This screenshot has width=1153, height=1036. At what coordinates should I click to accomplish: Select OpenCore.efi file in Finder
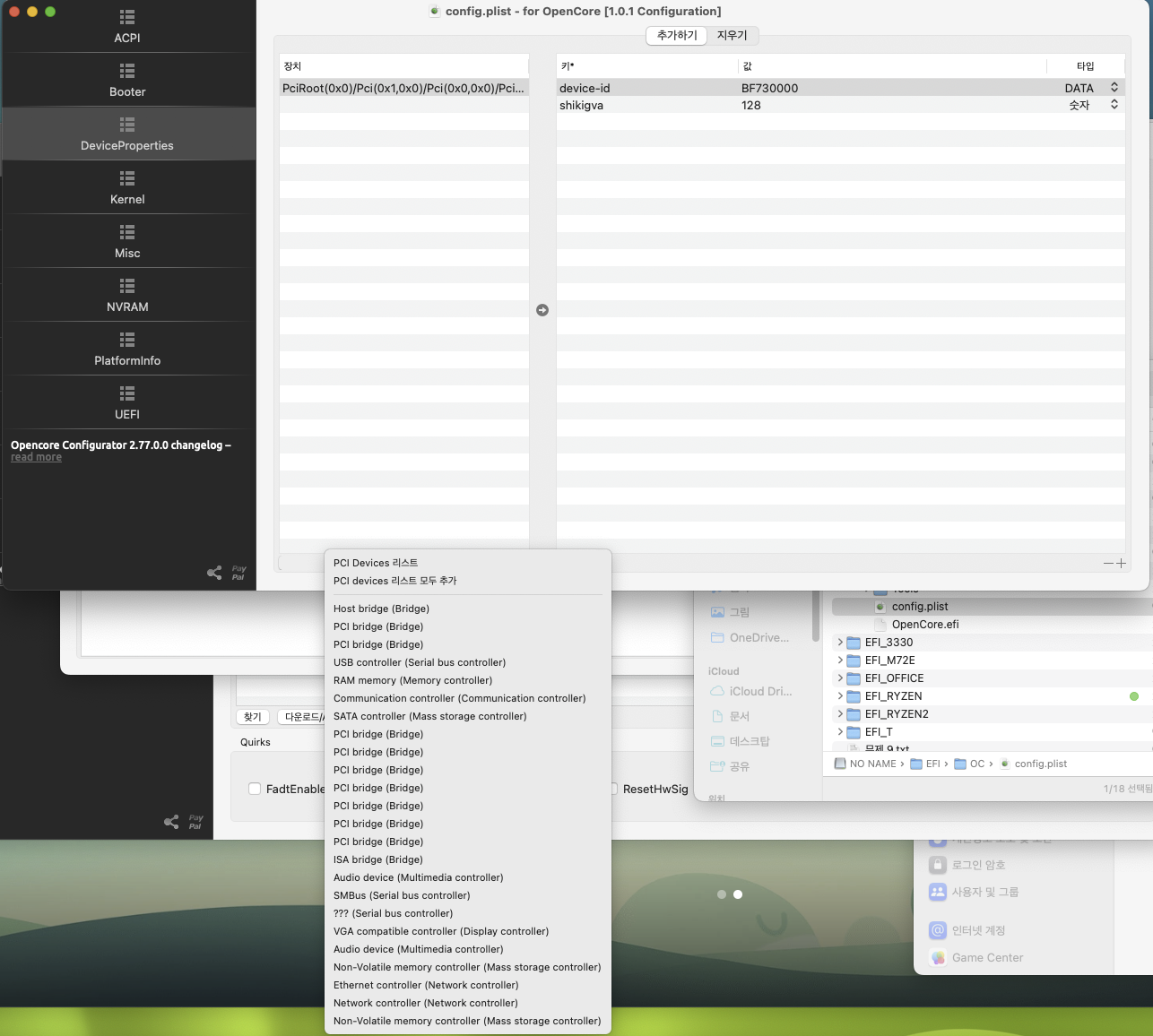(925, 625)
